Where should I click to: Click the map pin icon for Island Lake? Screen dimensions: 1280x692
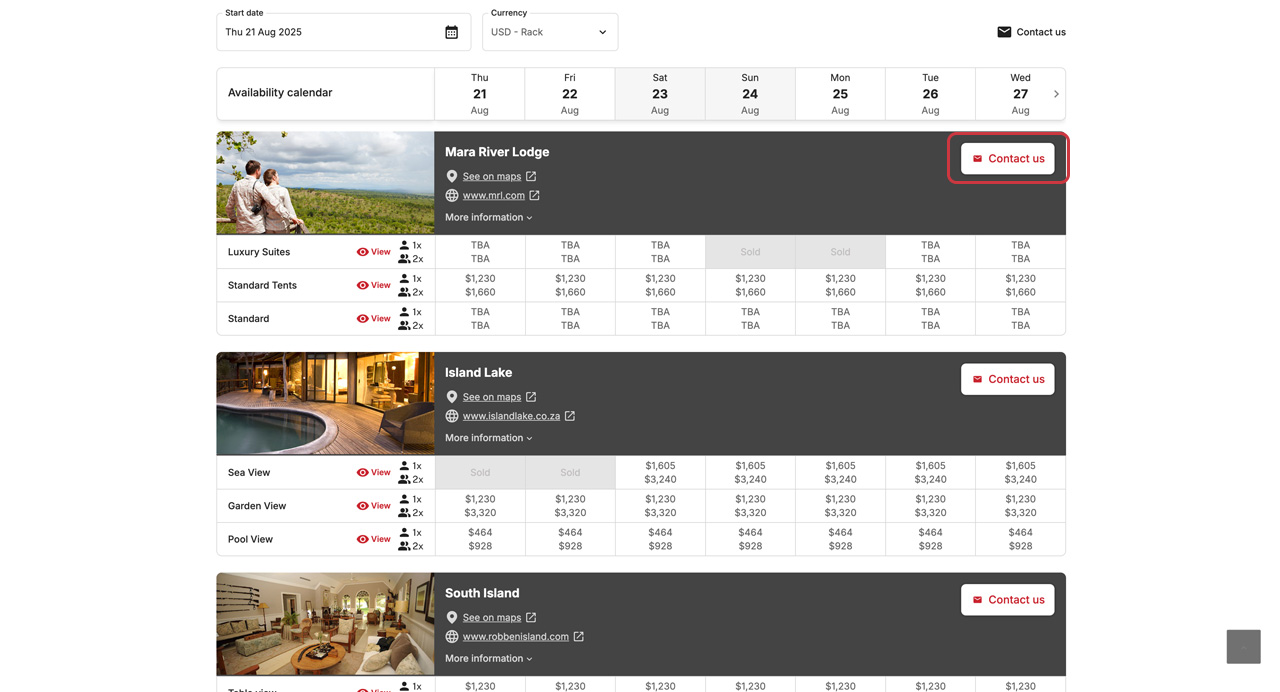452,397
